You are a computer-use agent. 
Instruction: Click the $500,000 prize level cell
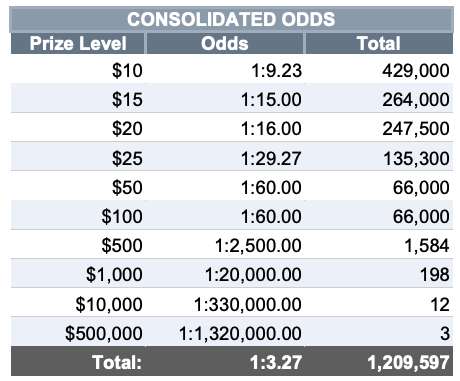point(78,333)
